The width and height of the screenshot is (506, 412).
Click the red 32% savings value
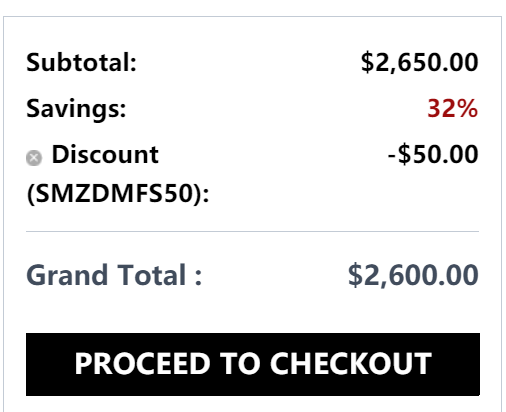pyautogui.click(x=453, y=108)
